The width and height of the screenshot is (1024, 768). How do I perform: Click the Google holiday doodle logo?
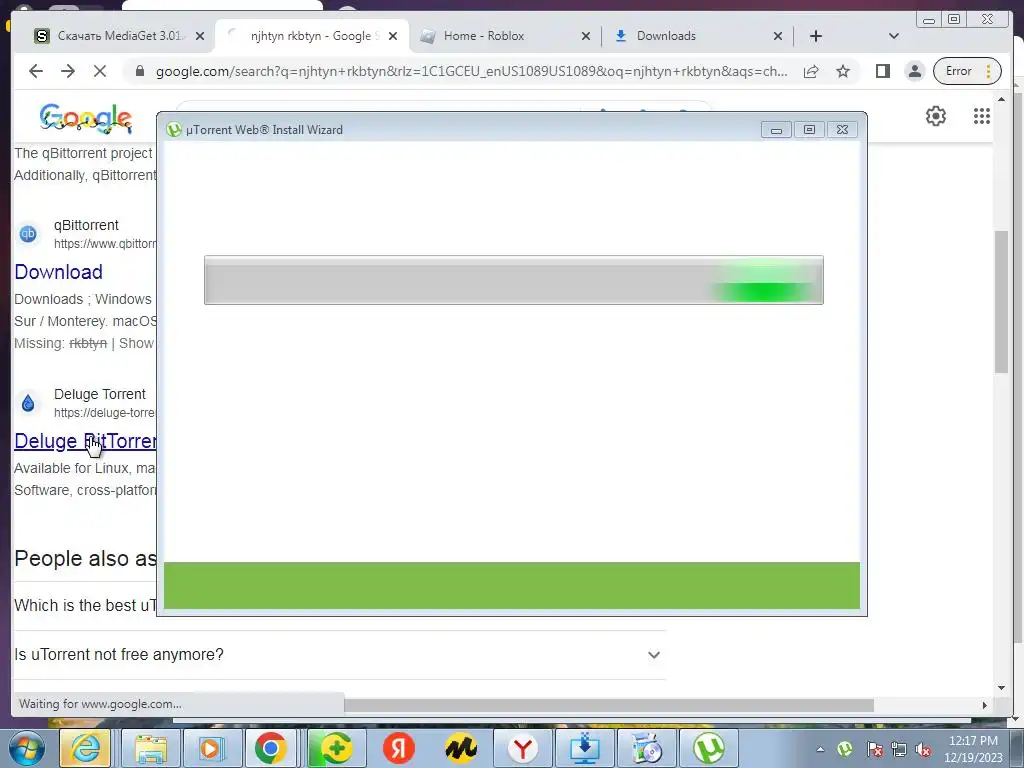(x=86, y=119)
